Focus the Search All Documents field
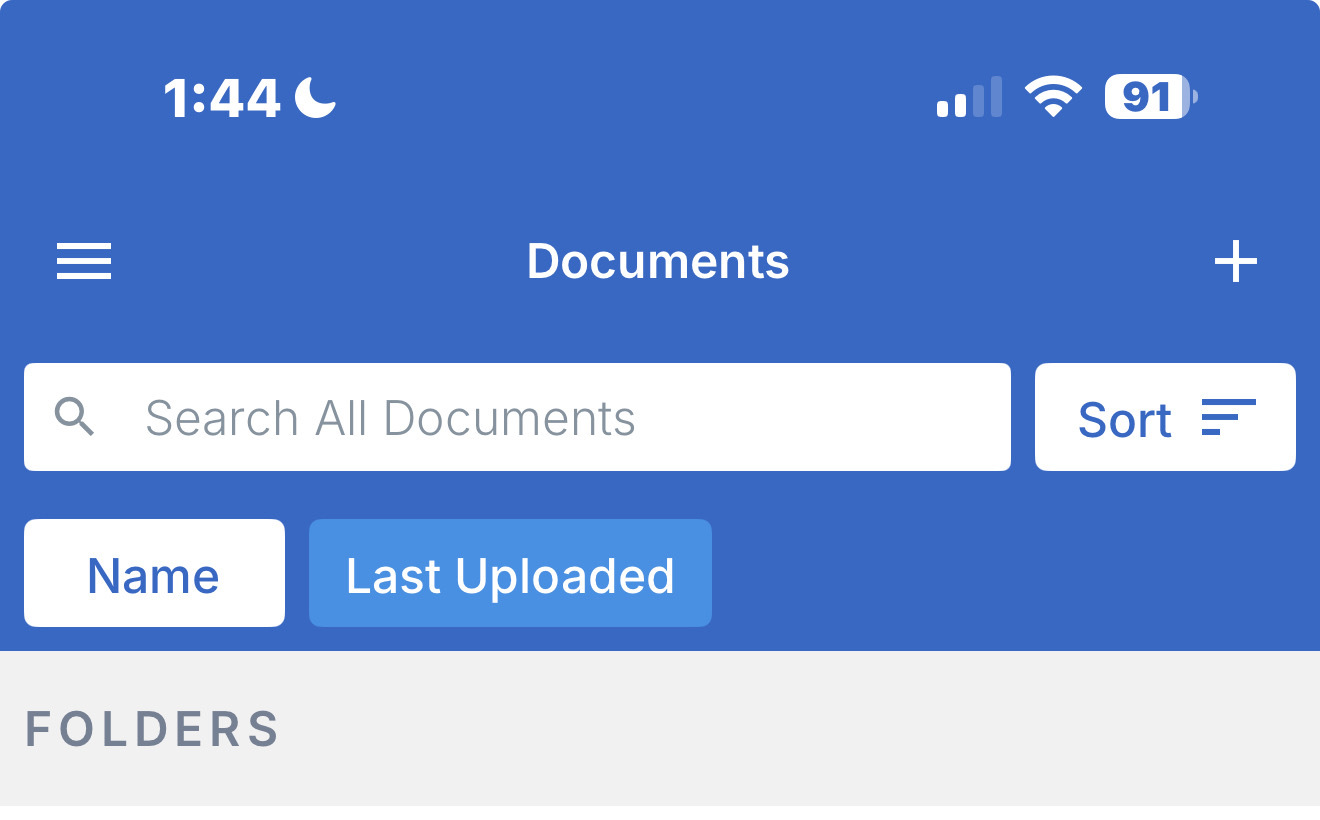 pos(517,417)
